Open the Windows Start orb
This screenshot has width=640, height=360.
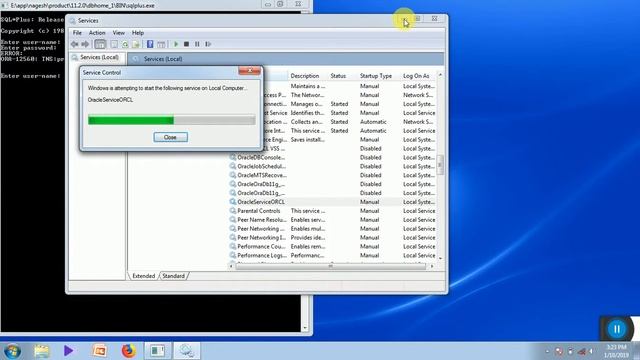click(x=12, y=351)
